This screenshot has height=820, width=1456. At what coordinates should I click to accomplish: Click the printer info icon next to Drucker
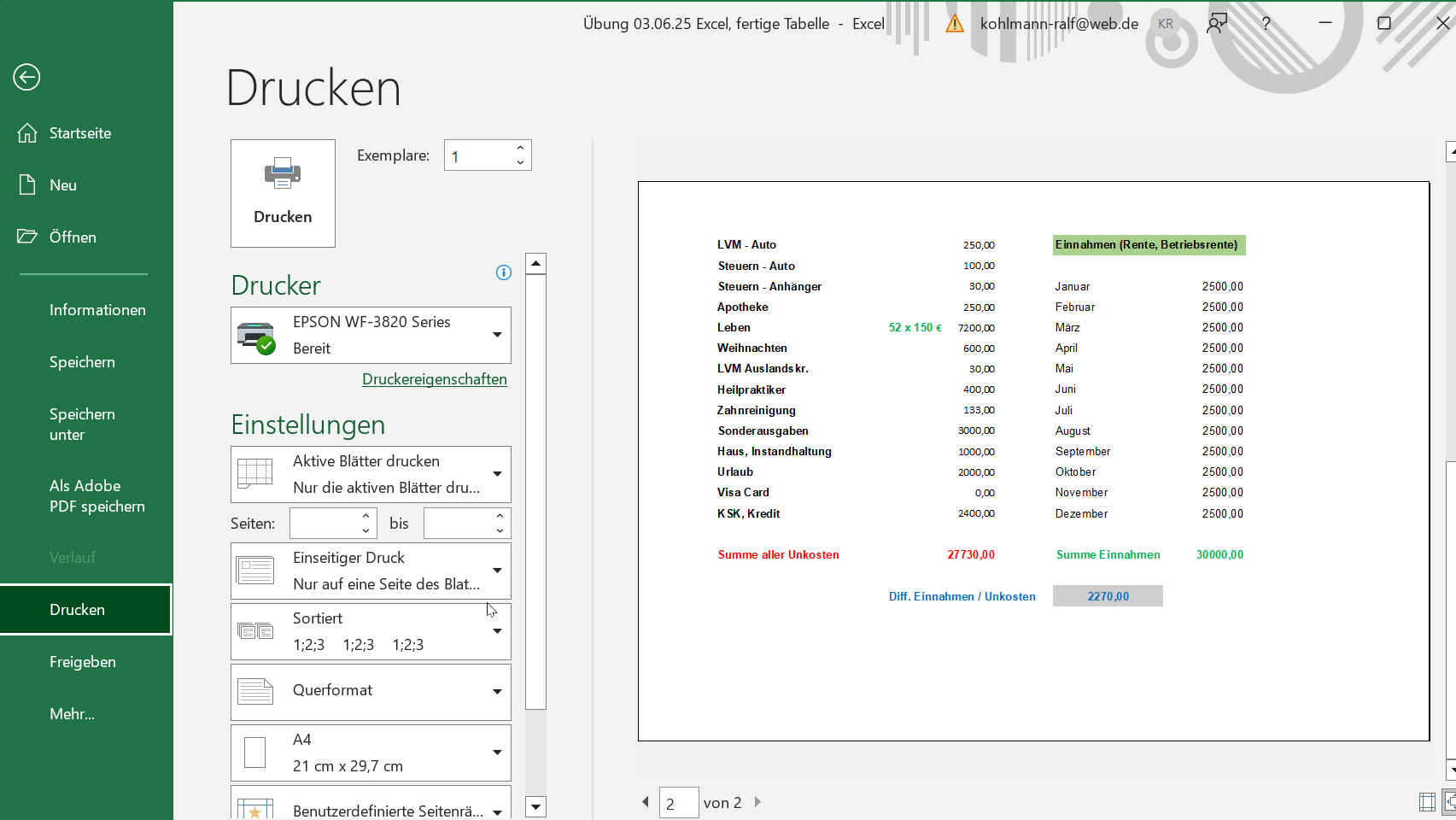point(504,272)
